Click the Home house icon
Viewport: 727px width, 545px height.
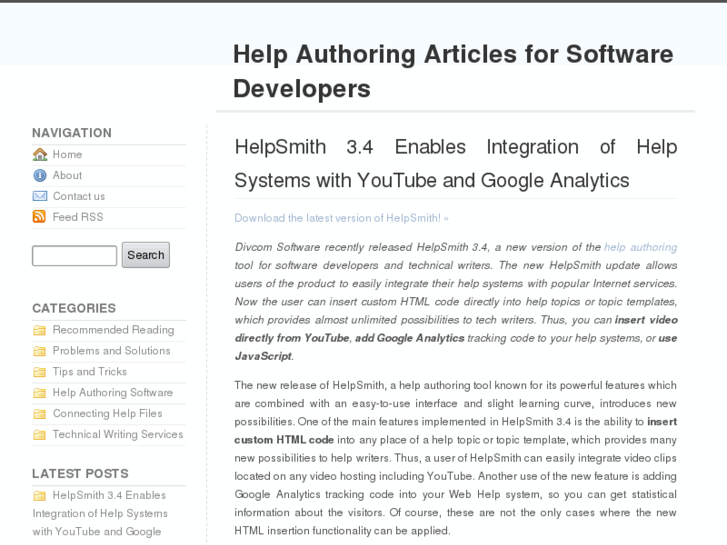pos(40,154)
